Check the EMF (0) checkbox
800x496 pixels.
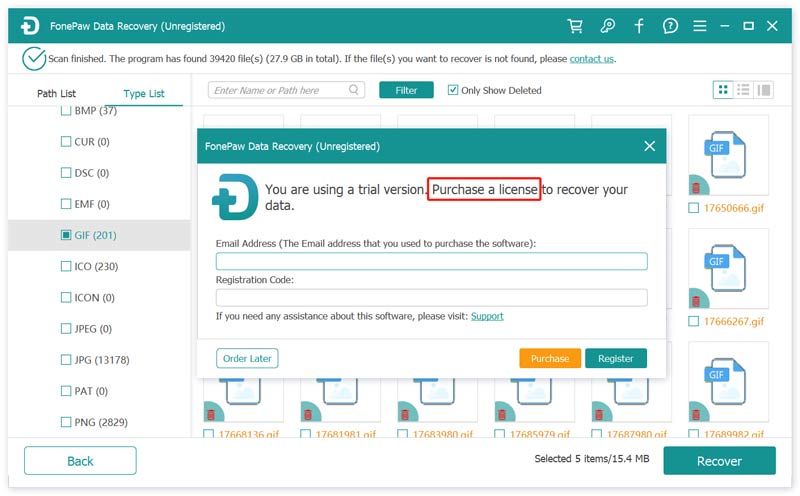66,204
